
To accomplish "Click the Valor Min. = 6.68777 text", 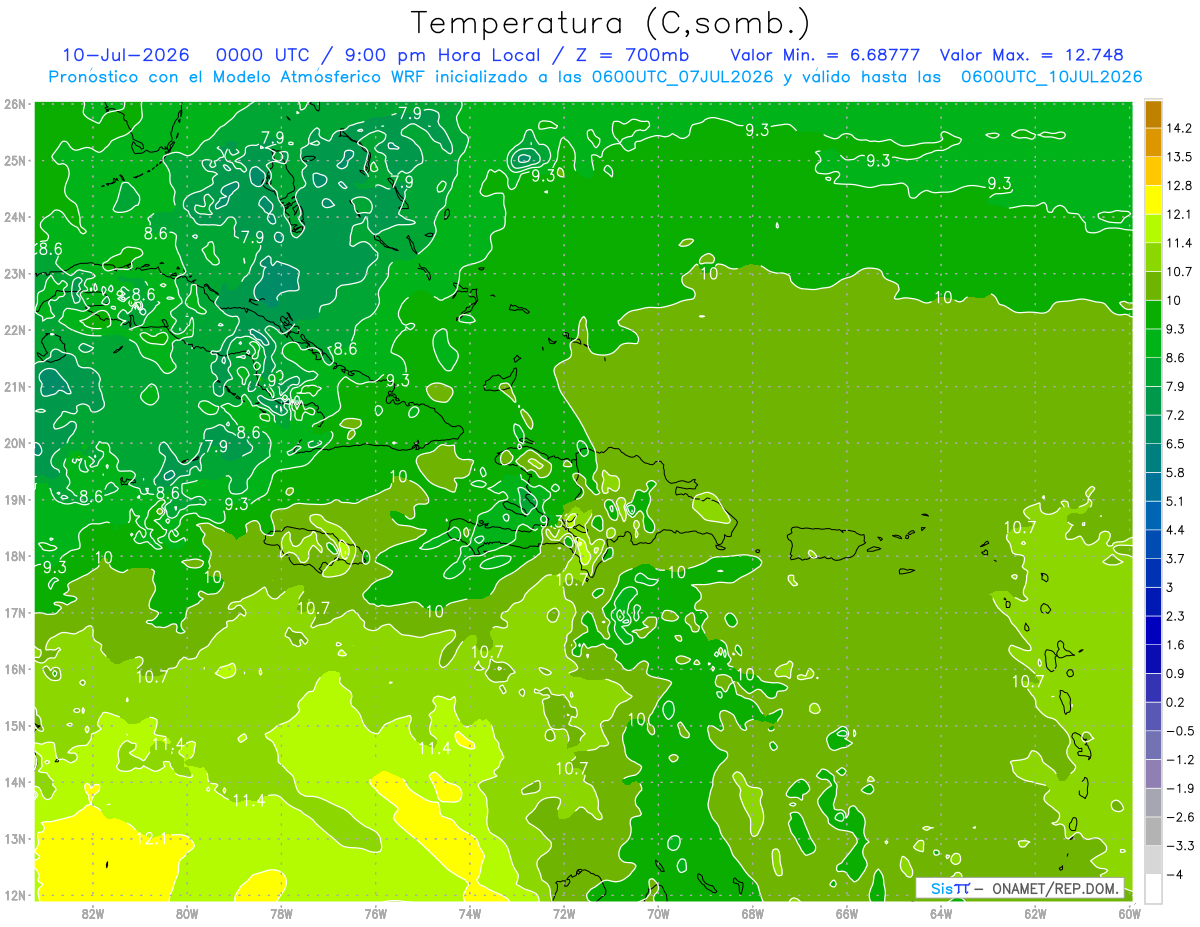I will 826,55.
